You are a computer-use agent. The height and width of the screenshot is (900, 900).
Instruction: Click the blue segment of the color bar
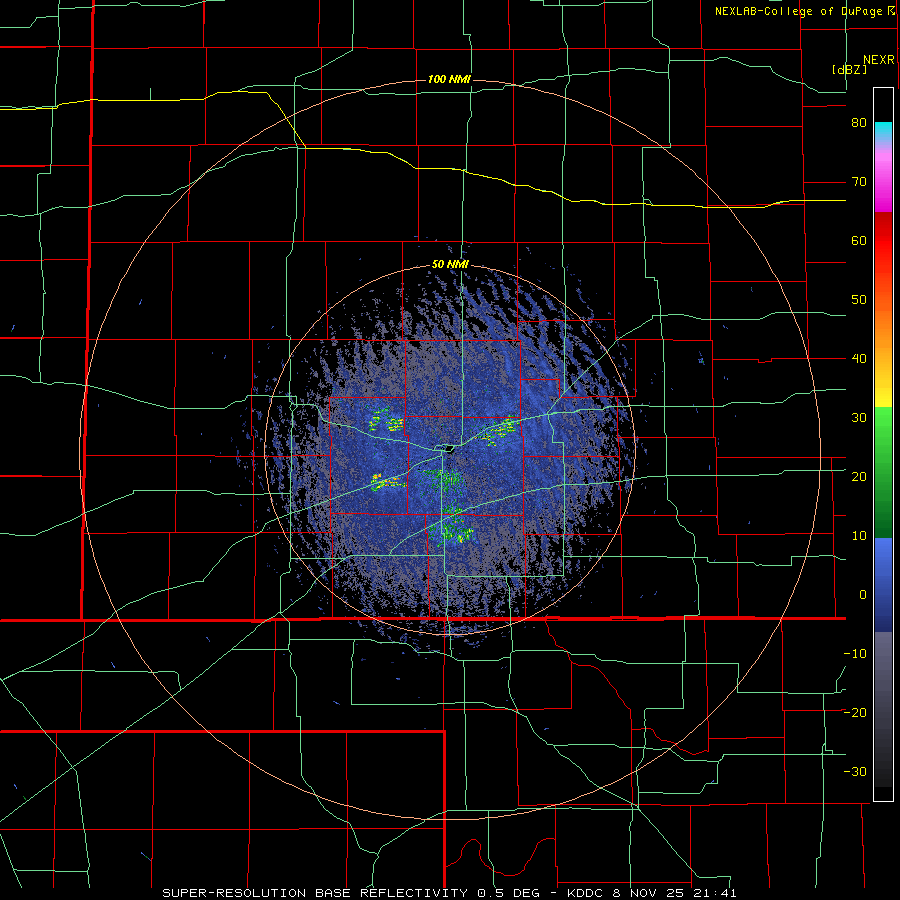883,585
